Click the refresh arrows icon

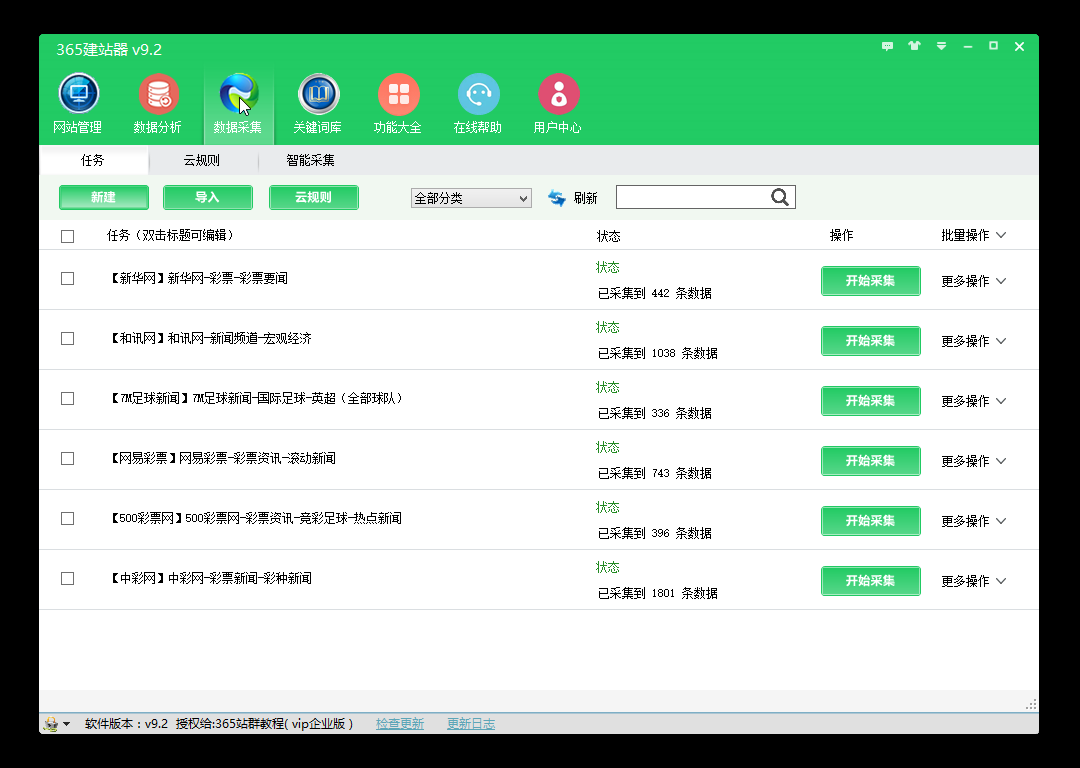coord(557,198)
